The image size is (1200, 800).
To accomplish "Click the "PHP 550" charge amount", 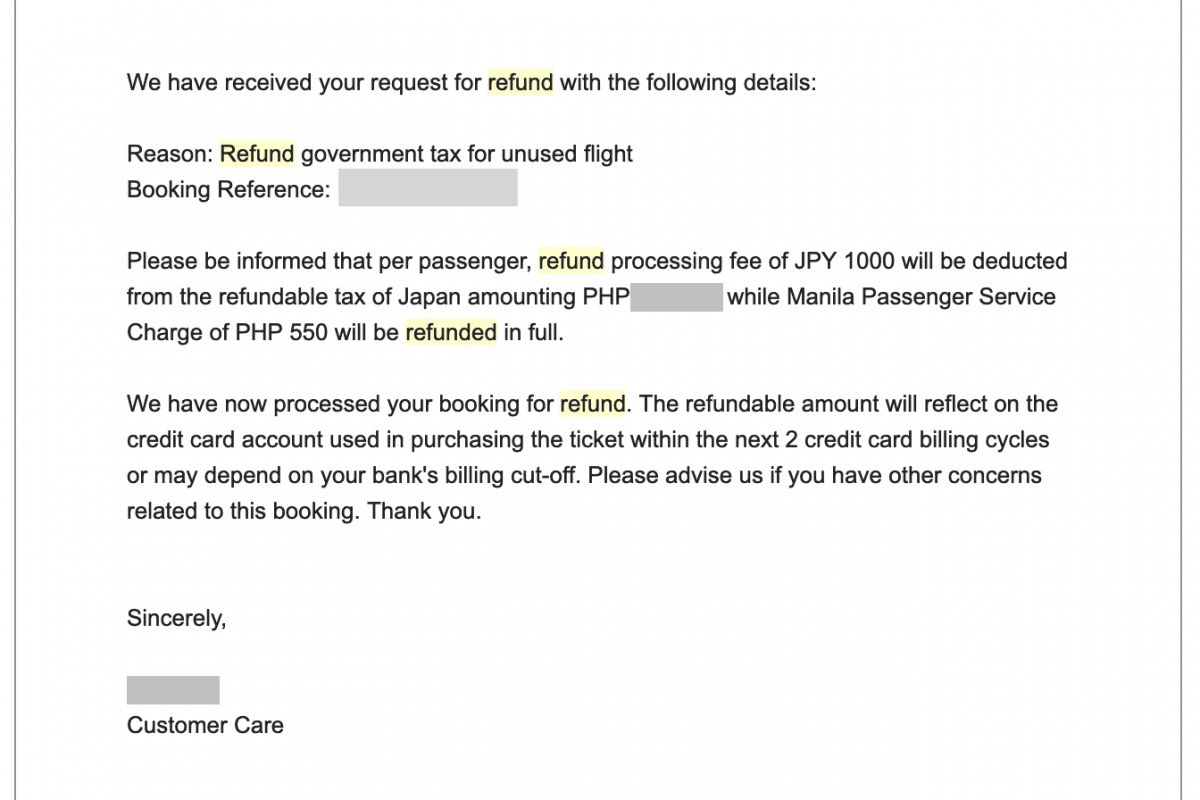I will click(x=281, y=332).
